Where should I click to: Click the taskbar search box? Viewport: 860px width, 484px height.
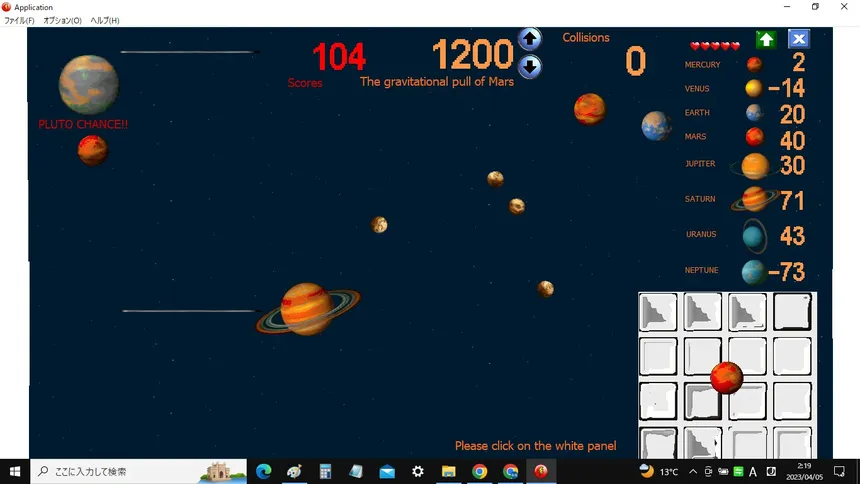(x=139, y=471)
